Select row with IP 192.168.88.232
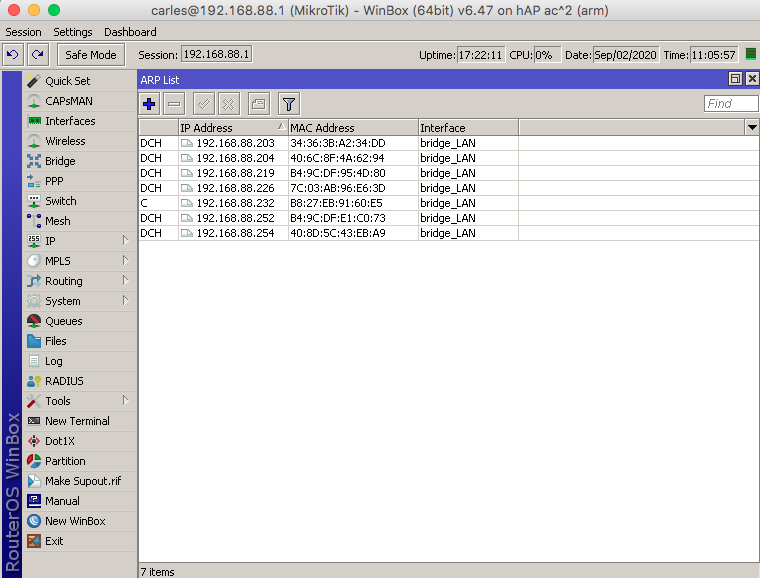 point(448,203)
